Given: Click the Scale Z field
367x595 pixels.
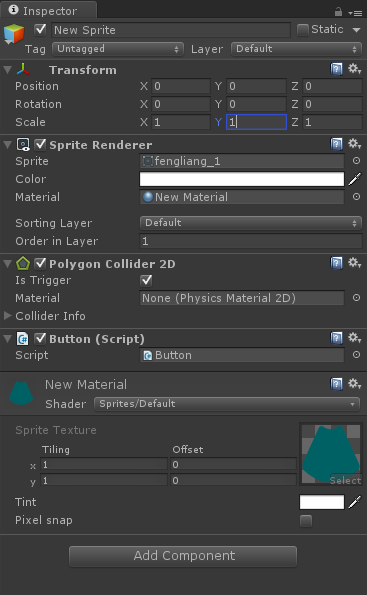Looking at the screenshot, I should 332,122.
